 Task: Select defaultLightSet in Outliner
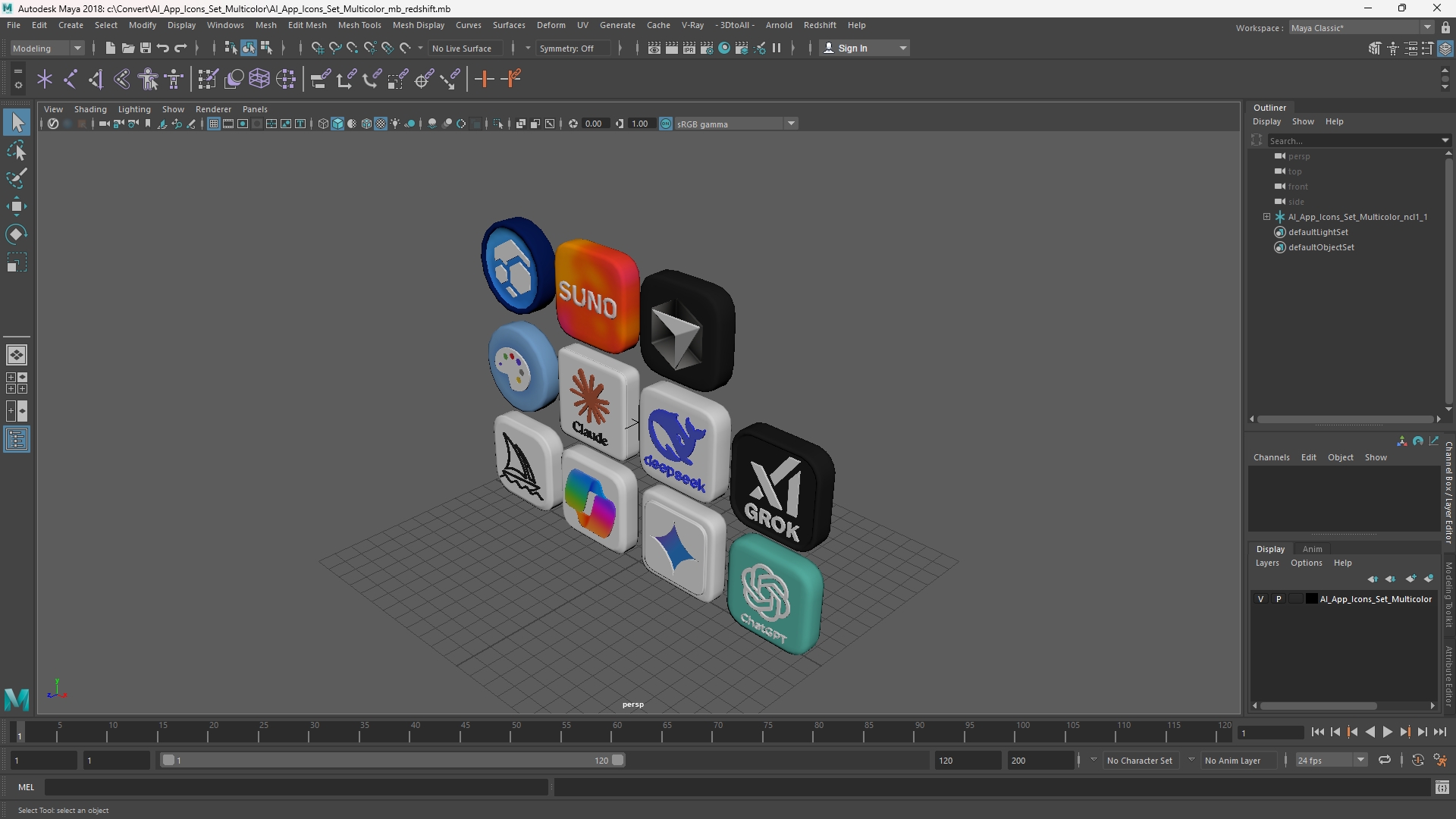tap(1318, 232)
